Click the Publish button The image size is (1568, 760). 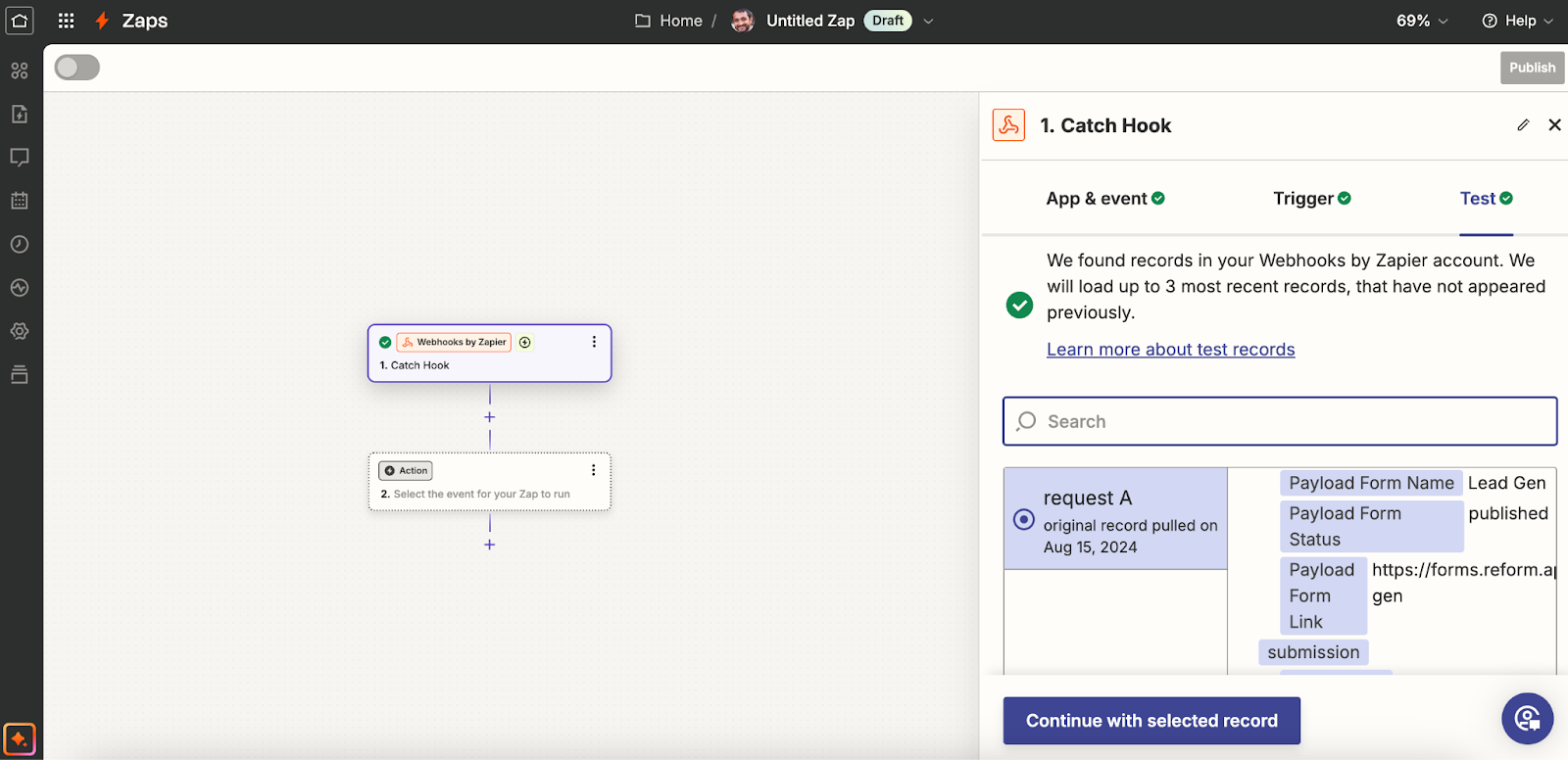[x=1533, y=68]
